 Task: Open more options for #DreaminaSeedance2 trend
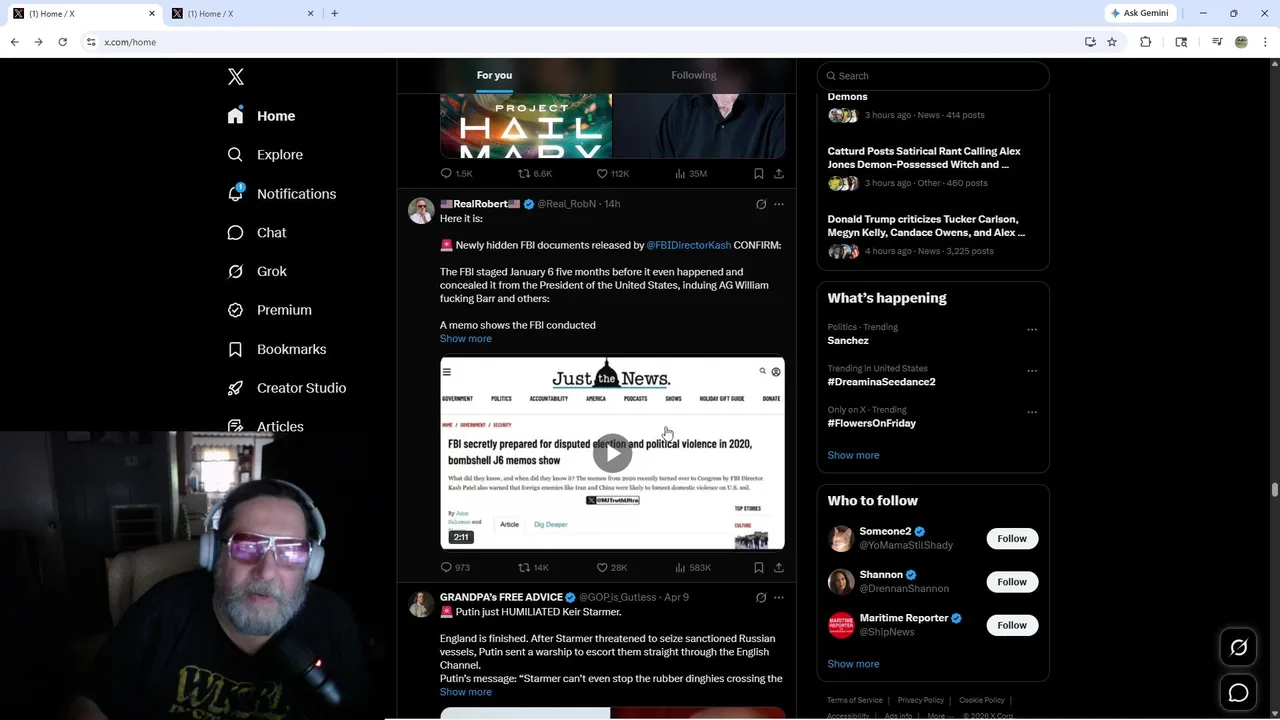point(1032,370)
